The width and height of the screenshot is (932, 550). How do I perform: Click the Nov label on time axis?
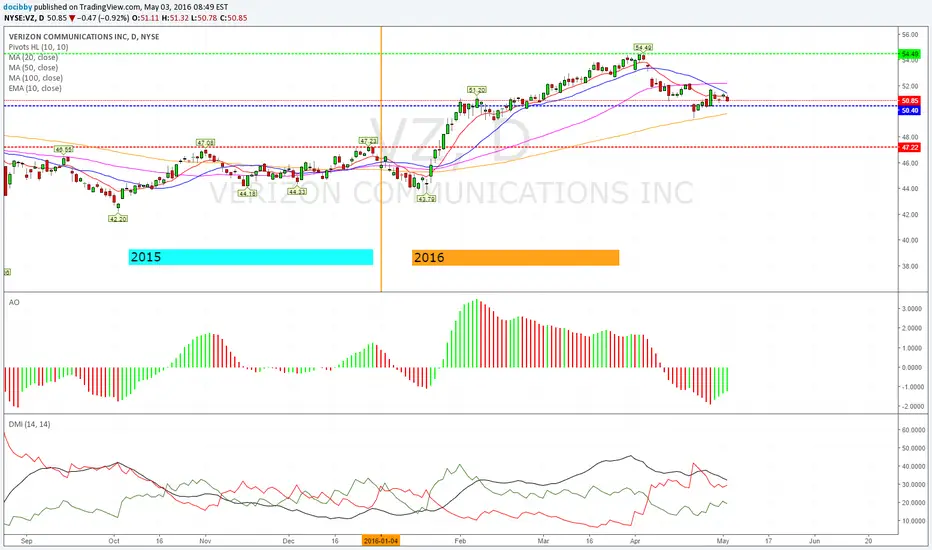205,541
